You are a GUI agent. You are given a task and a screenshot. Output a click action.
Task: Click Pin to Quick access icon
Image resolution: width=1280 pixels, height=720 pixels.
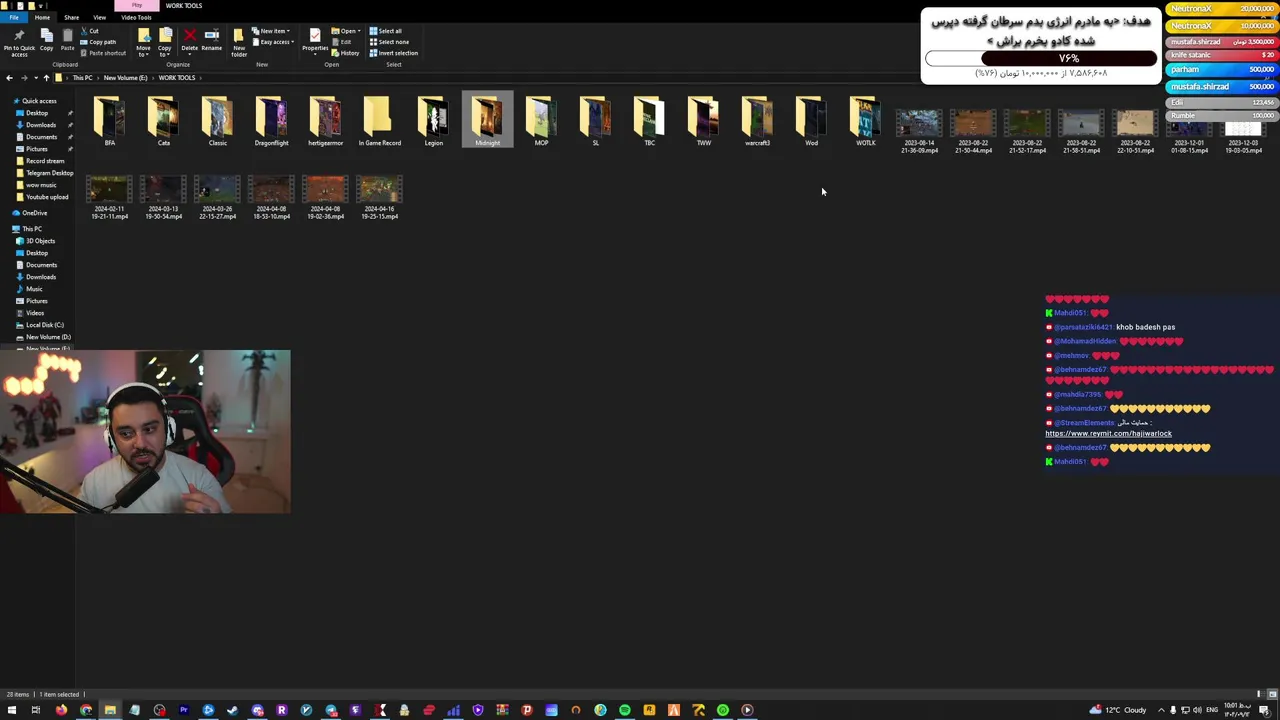coord(19,42)
